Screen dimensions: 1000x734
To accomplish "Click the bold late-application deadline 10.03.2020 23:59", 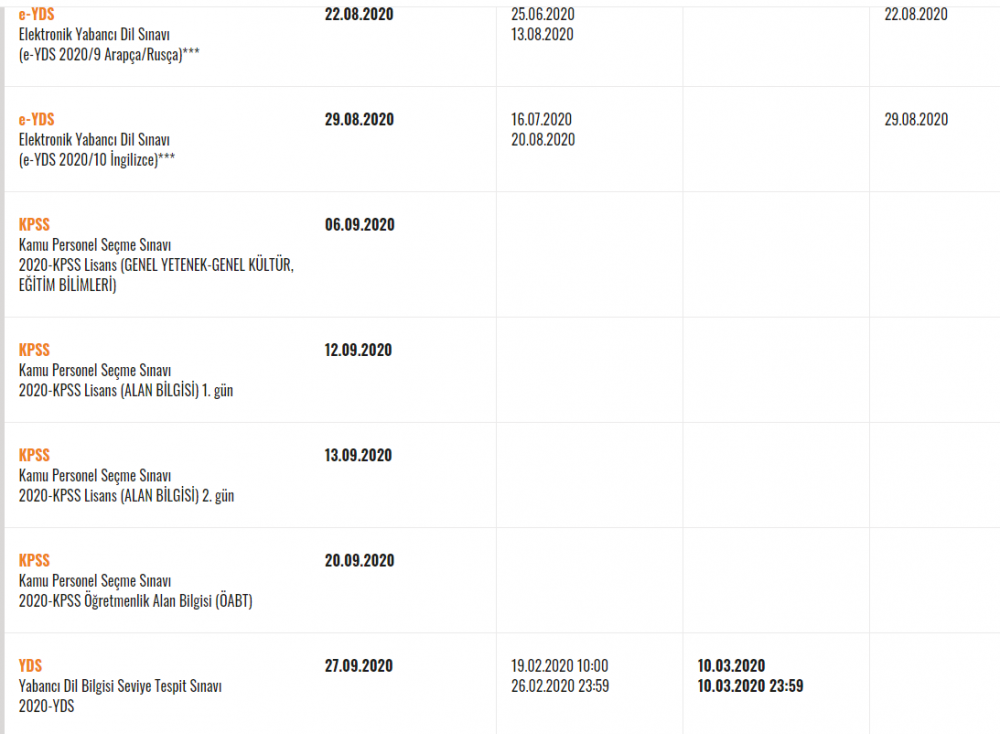I will click(750, 686).
